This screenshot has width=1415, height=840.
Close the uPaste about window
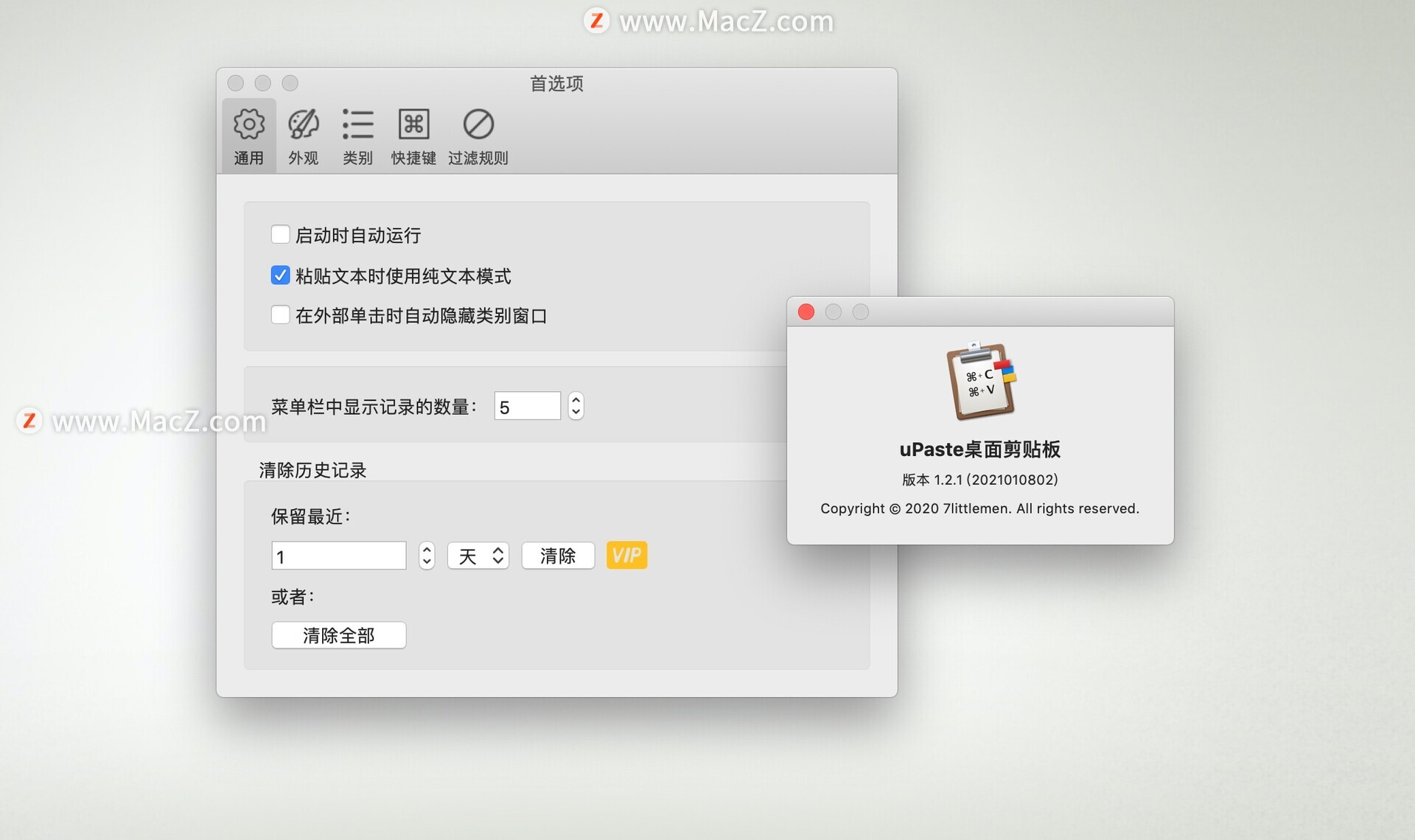pos(806,312)
